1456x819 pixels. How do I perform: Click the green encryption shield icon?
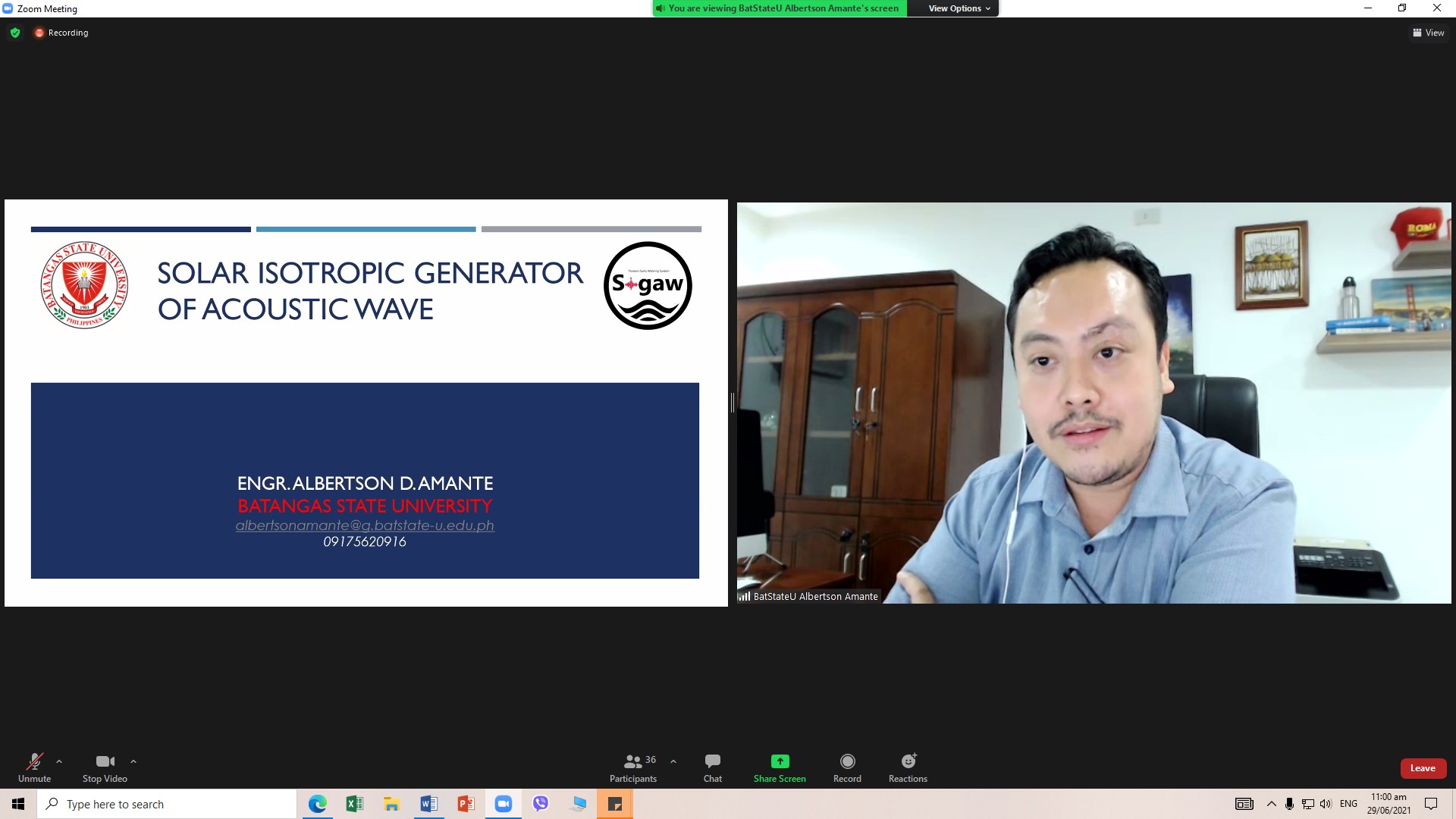pos(15,33)
